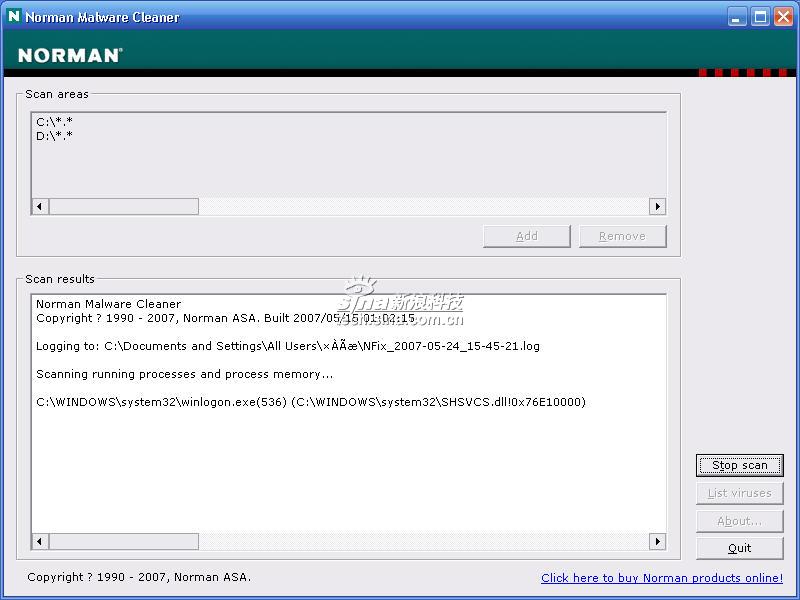Select the D:\*.* scan area entry

pos(54,136)
